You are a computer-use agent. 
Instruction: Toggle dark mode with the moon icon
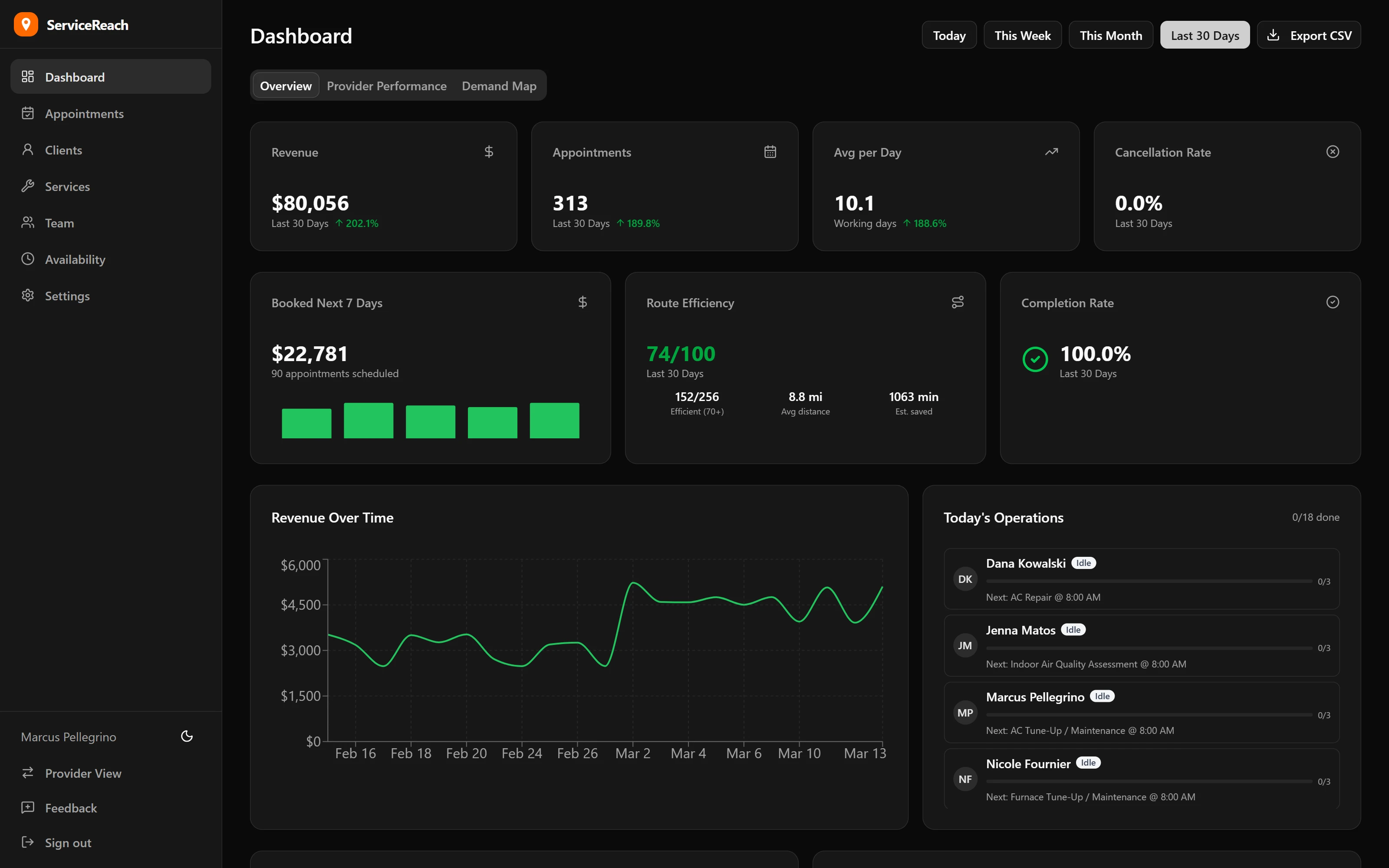click(187, 736)
